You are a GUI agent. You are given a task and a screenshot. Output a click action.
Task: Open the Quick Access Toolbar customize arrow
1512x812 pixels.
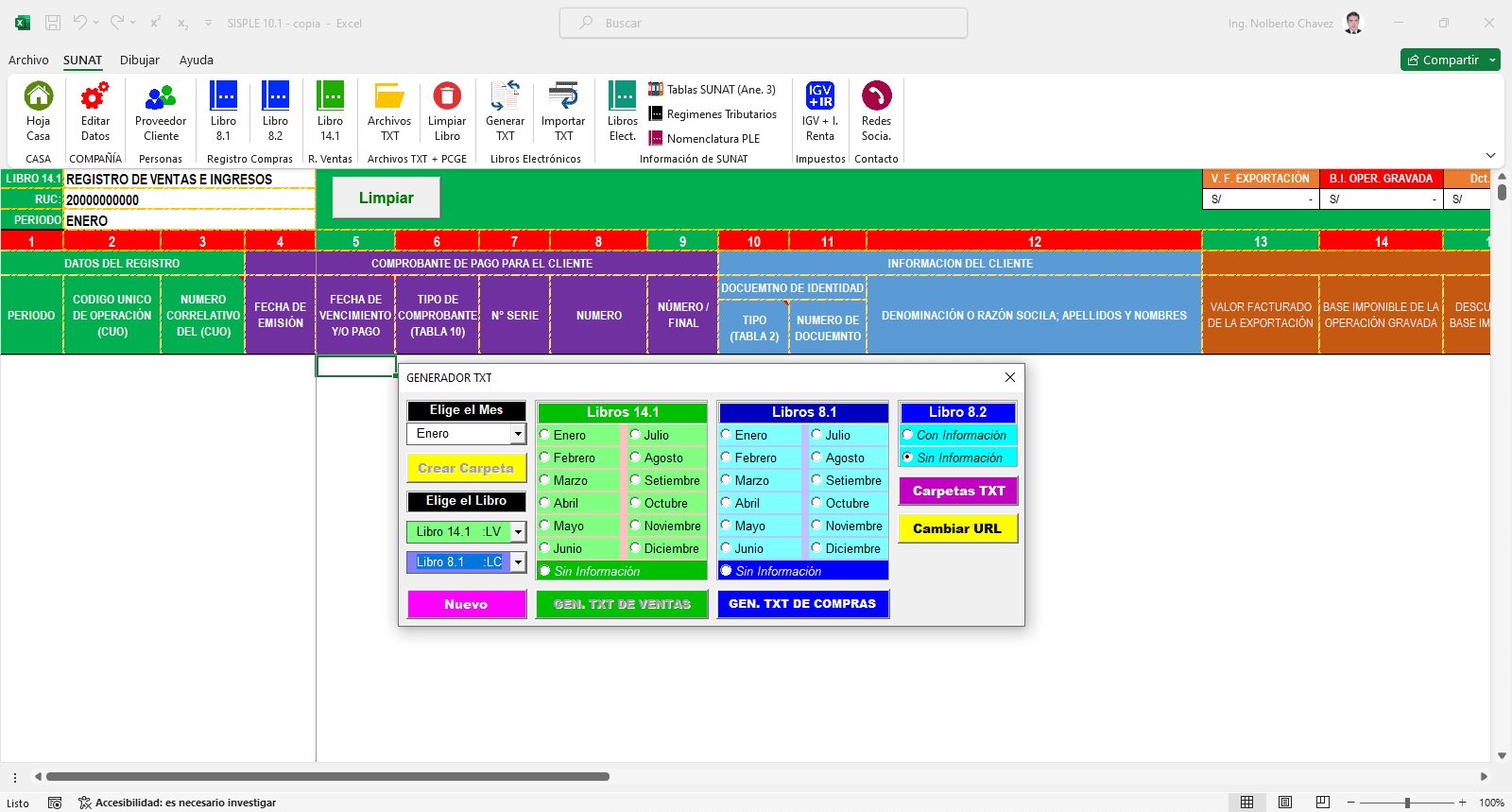[x=208, y=23]
